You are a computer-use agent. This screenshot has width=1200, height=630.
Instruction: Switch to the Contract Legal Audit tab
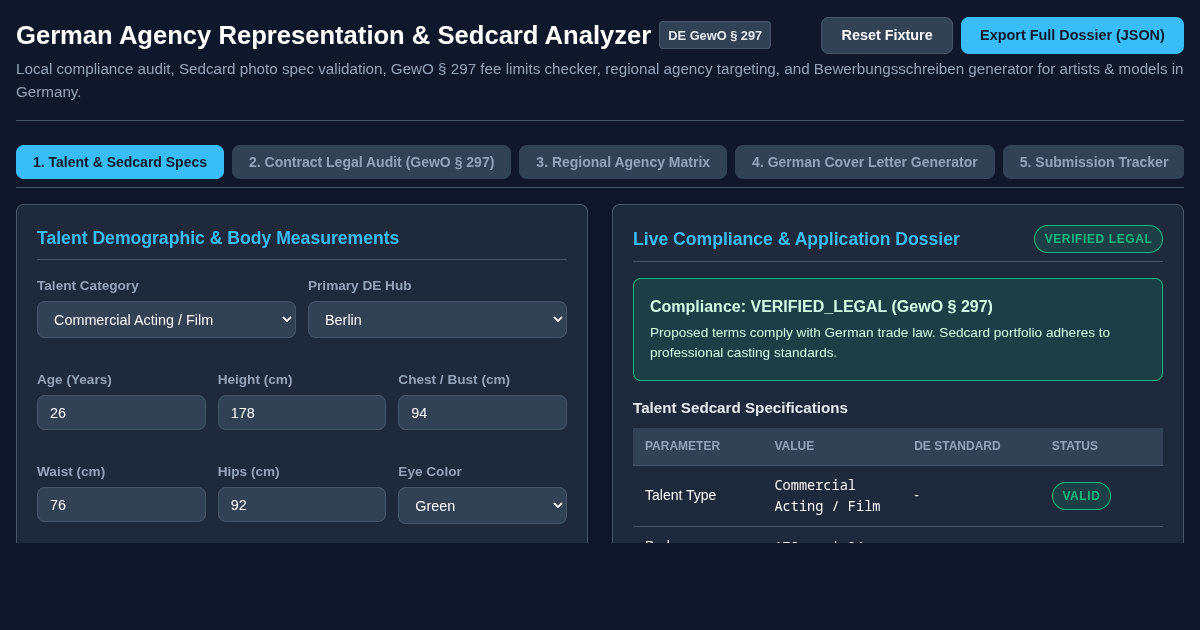tap(371, 162)
